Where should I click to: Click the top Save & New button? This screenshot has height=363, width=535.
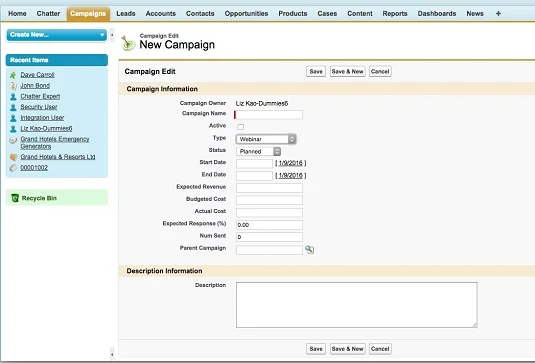click(x=348, y=72)
